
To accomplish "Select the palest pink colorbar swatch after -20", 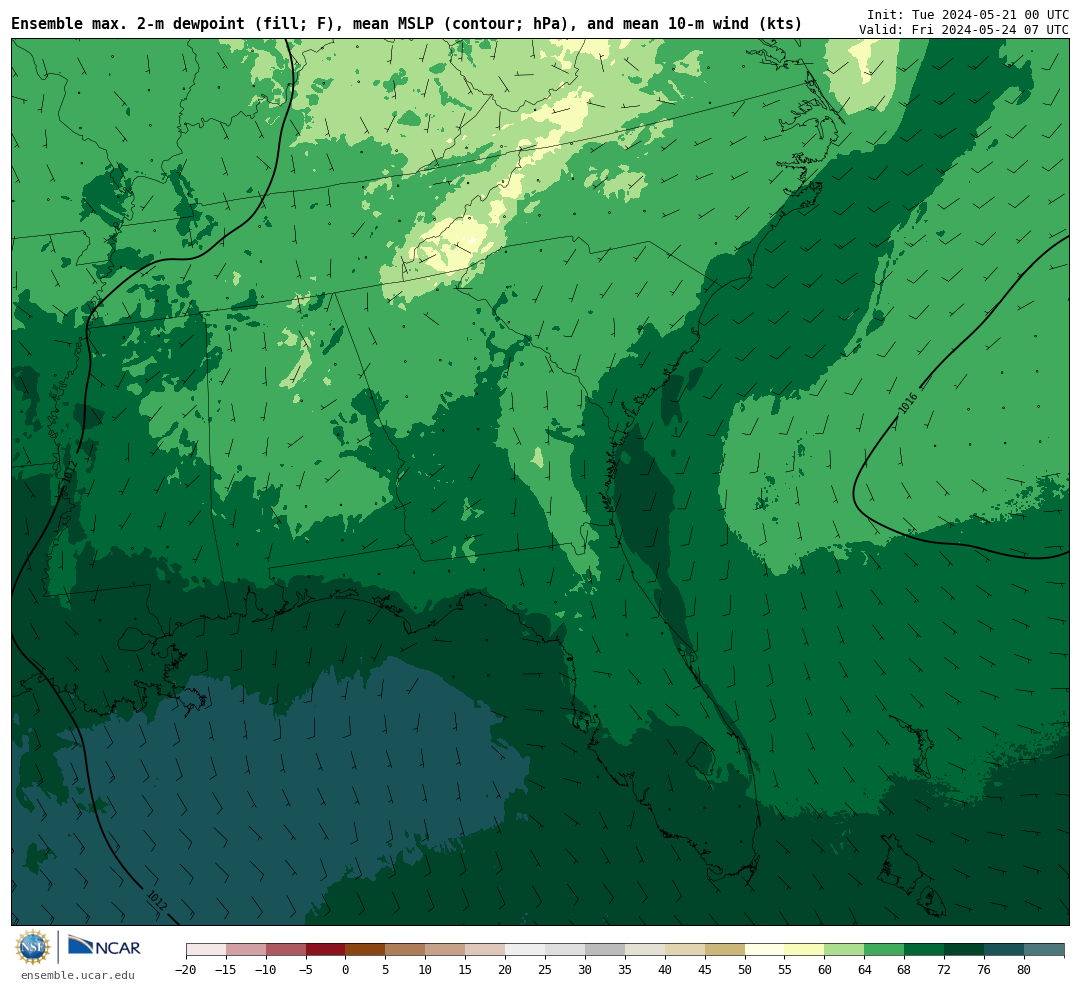I will click(206, 950).
